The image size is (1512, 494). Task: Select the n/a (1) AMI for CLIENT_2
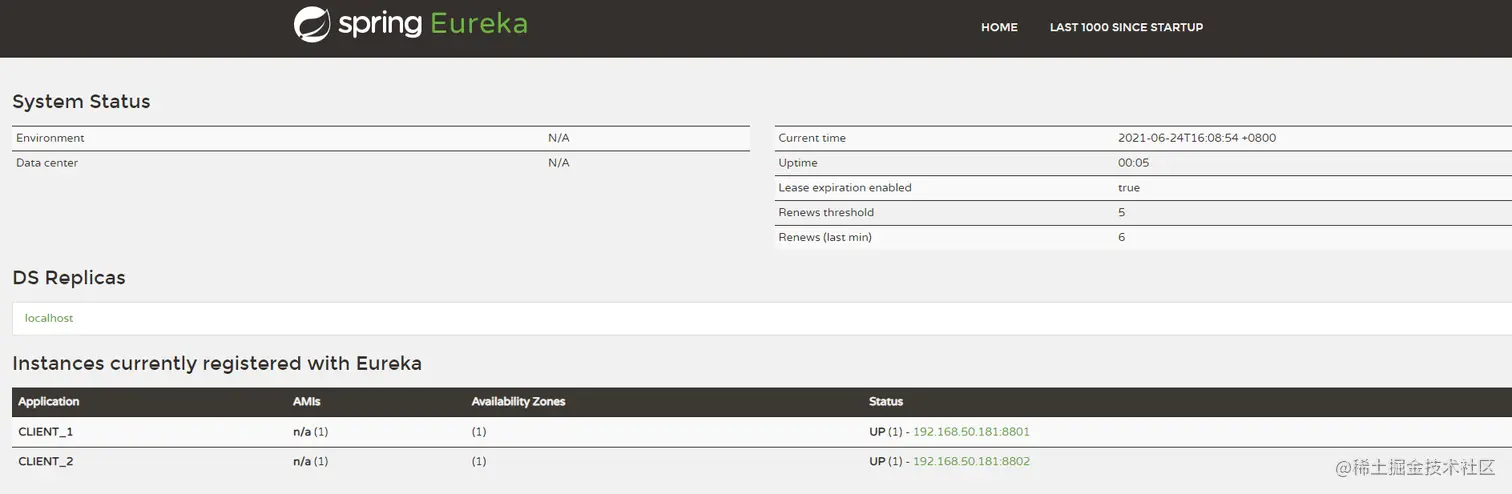point(310,462)
